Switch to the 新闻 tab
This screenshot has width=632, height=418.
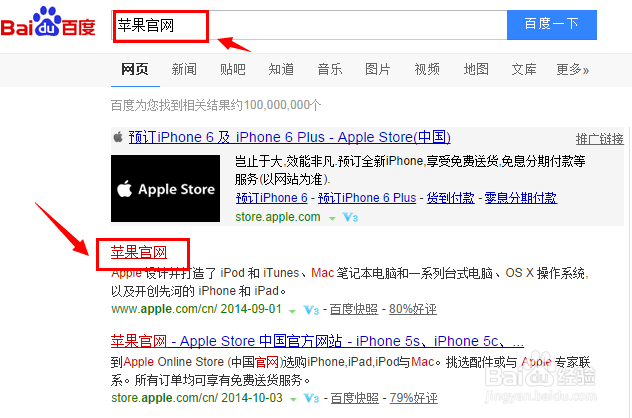(x=184, y=69)
